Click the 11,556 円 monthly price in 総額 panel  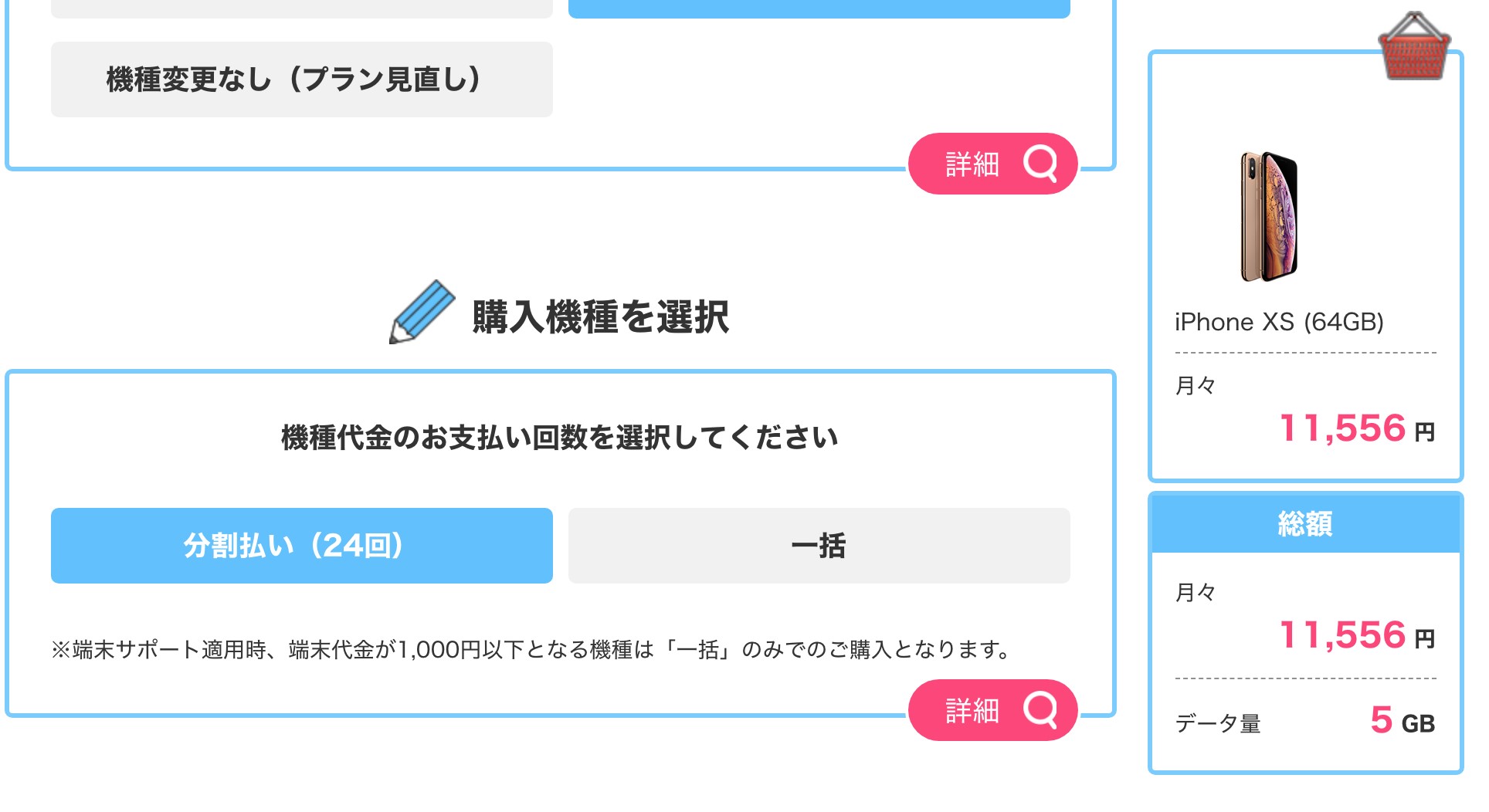(1357, 635)
